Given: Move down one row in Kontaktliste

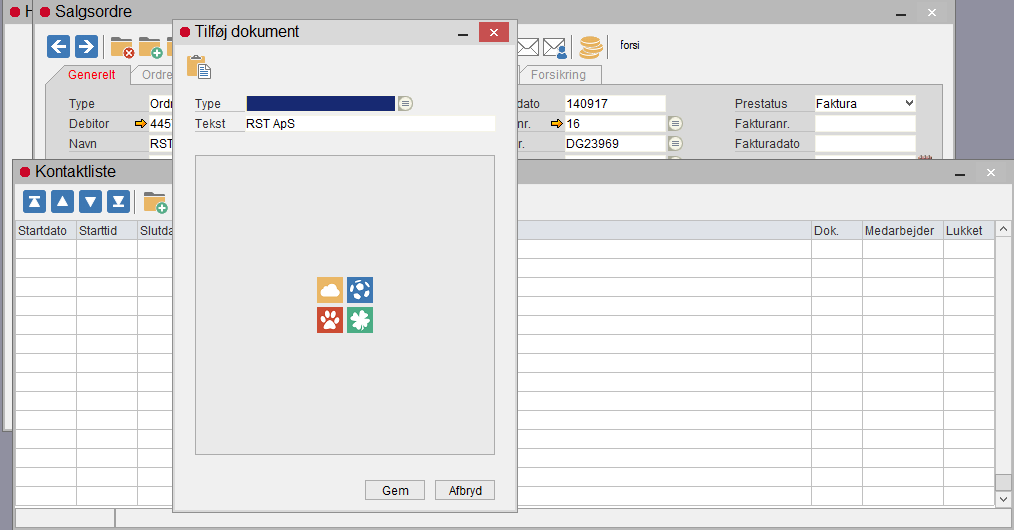Looking at the screenshot, I should click(91, 202).
